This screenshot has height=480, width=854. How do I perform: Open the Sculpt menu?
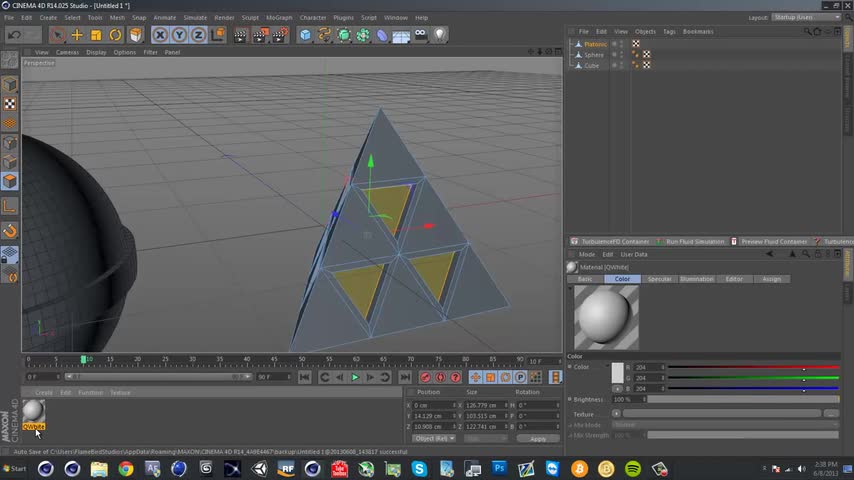click(250, 17)
